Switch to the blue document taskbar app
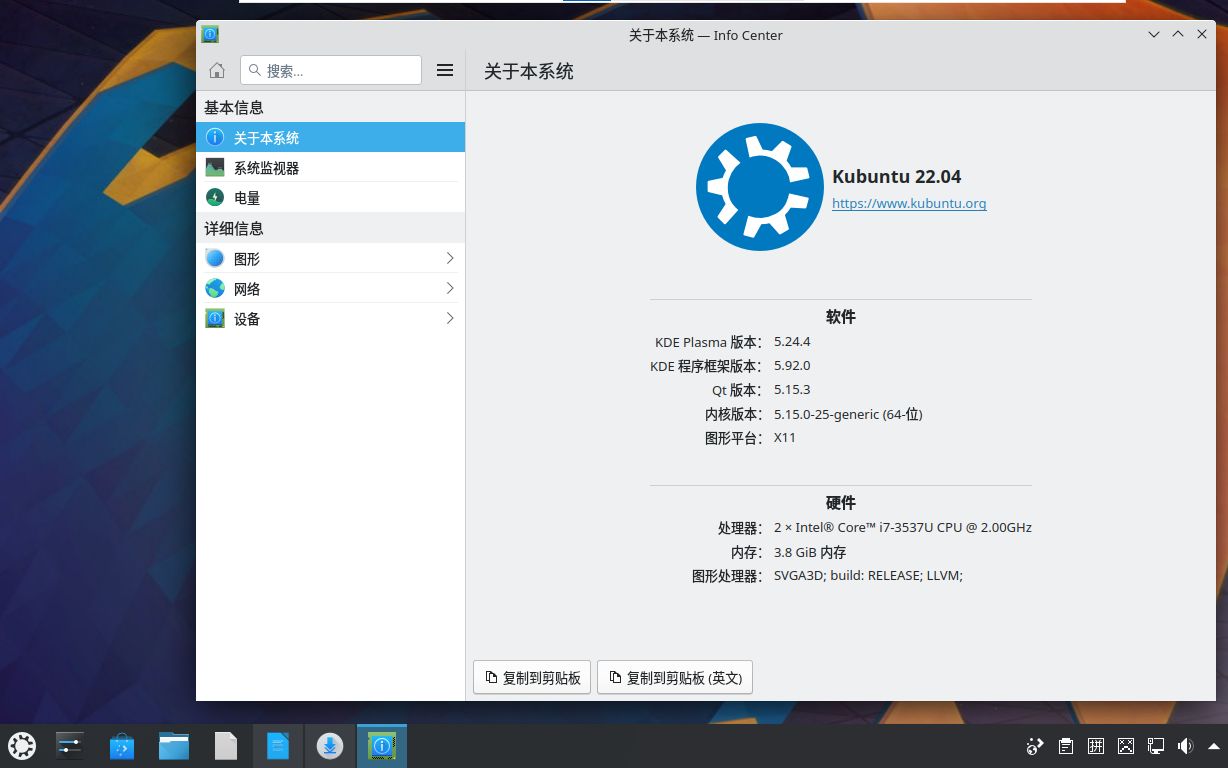Image resolution: width=1228 pixels, height=768 pixels. pyautogui.click(x=278, y=746)
